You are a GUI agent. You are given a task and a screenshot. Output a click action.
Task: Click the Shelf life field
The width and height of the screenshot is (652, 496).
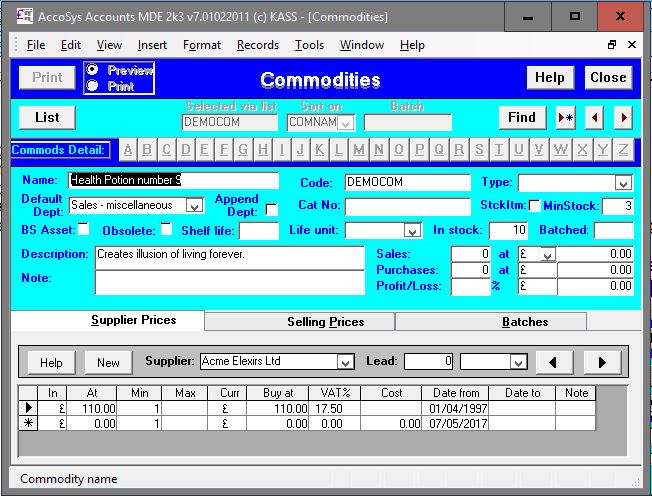tap(259, 231)
